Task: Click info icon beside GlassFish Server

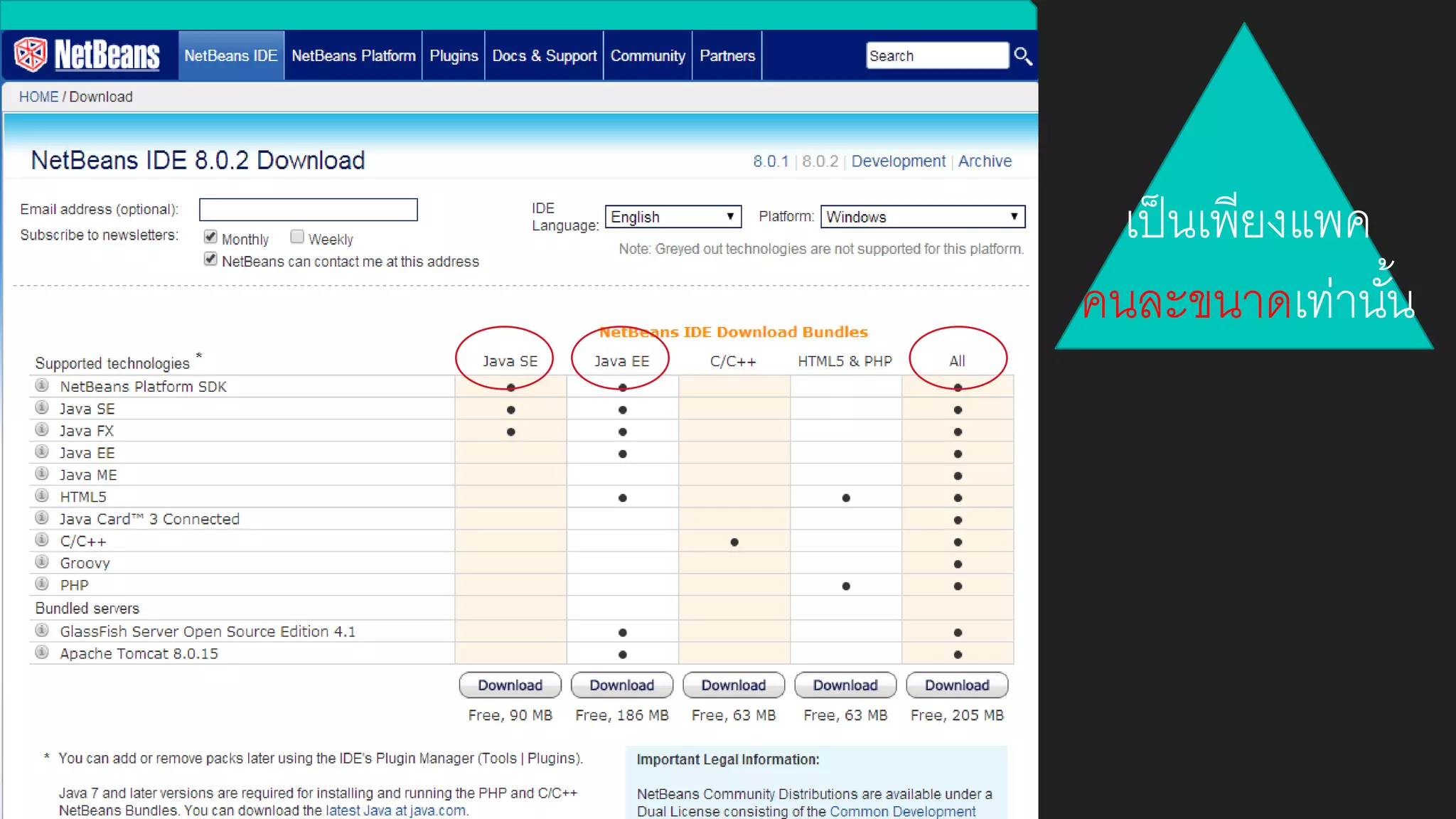Action: (x=42, y=630)
